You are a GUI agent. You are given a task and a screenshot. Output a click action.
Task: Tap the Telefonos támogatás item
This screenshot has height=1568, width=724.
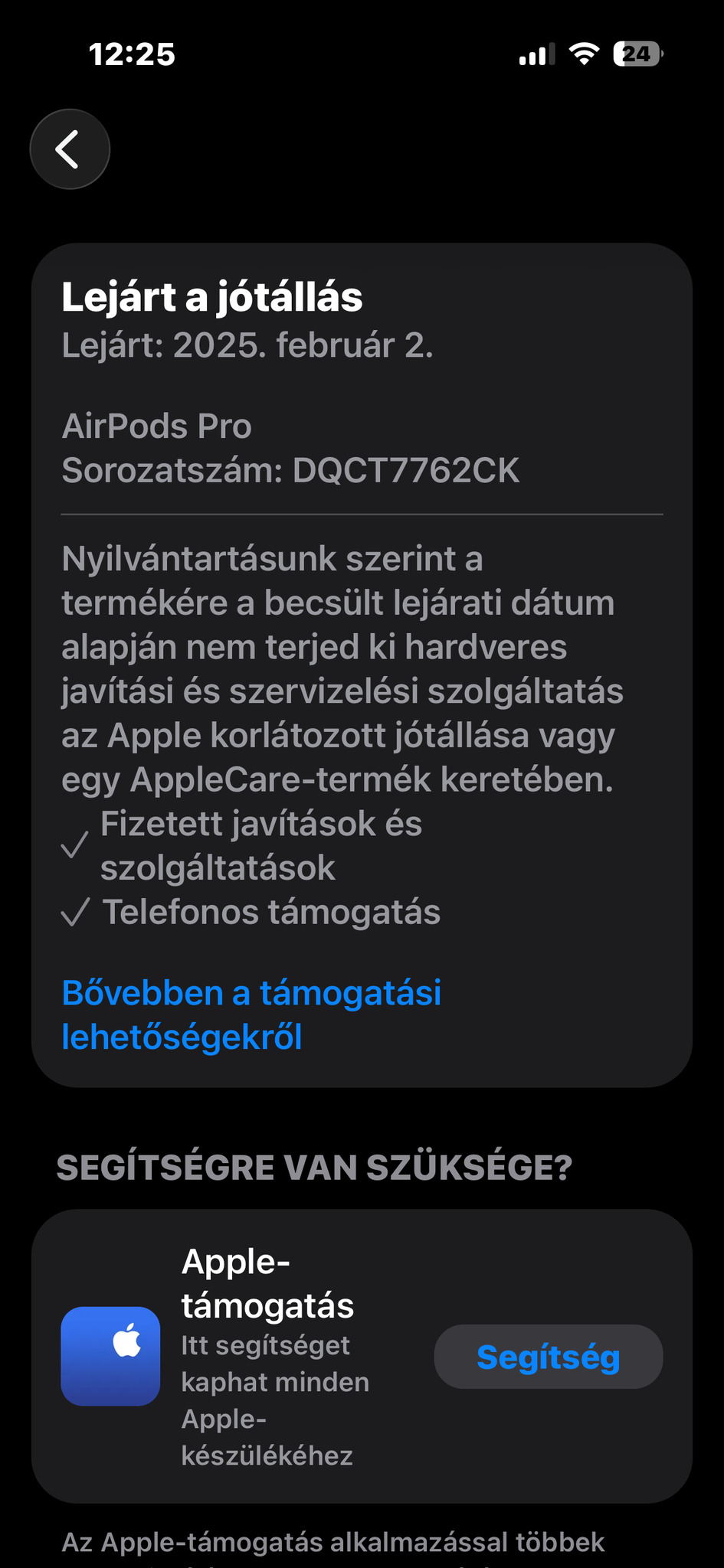click(271, 913)
